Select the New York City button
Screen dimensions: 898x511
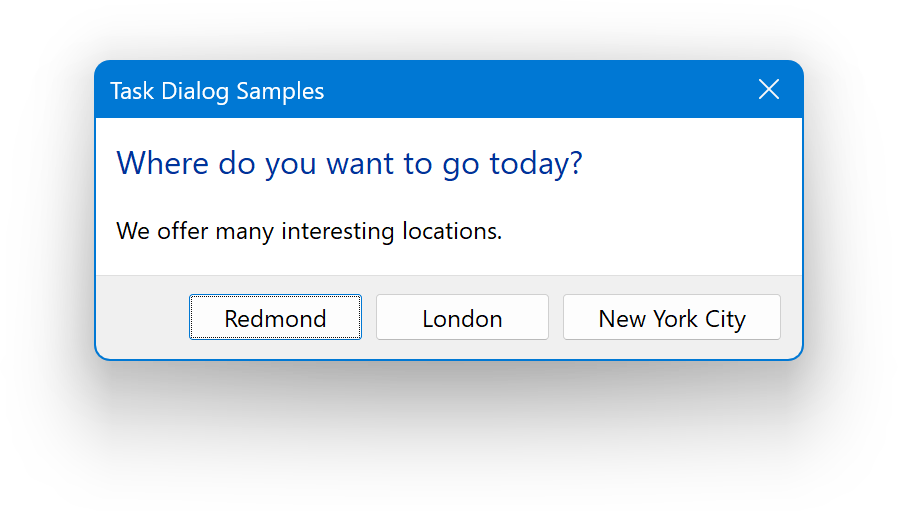(672, 318)
